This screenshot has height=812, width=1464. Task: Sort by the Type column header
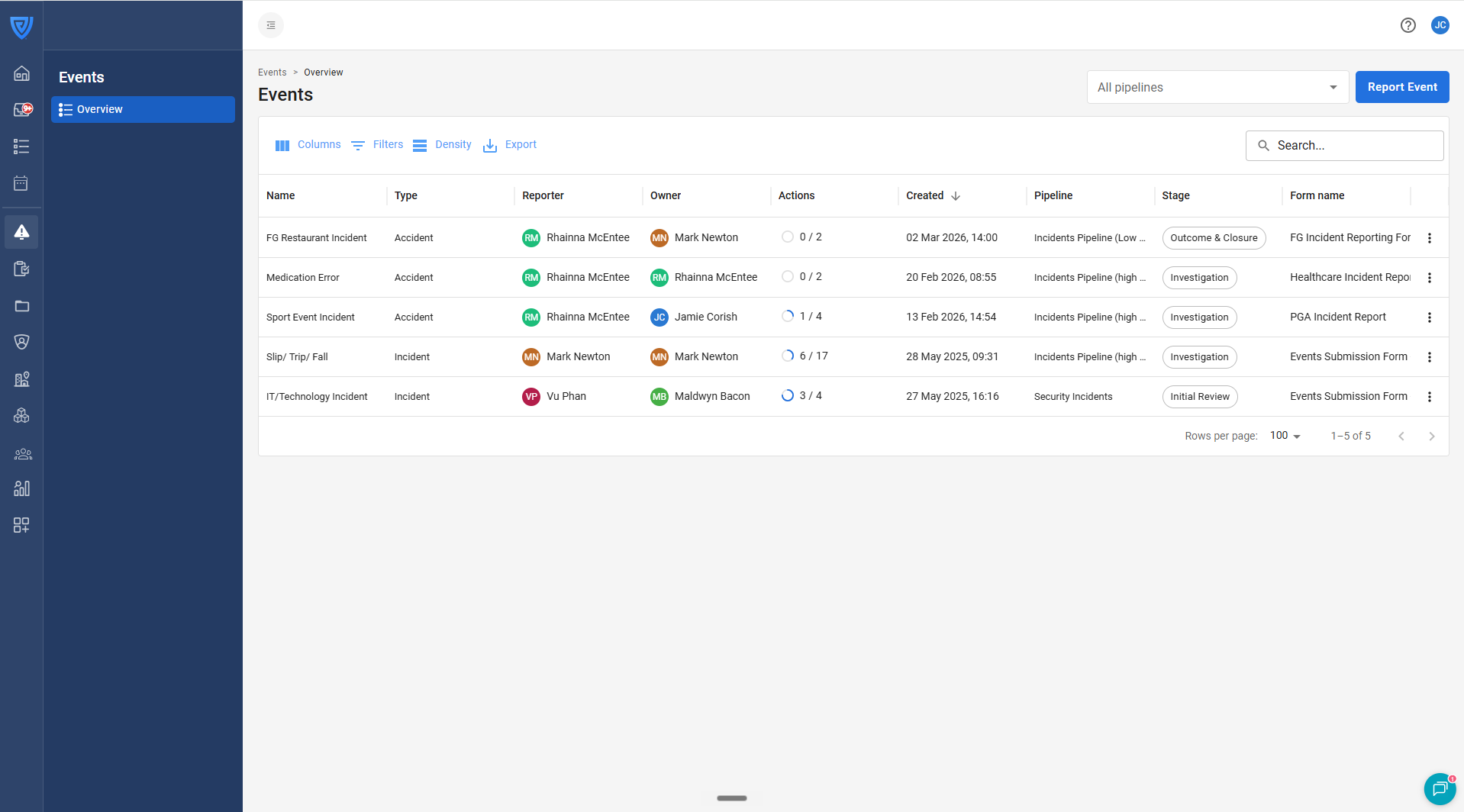[x=406, y=196]
